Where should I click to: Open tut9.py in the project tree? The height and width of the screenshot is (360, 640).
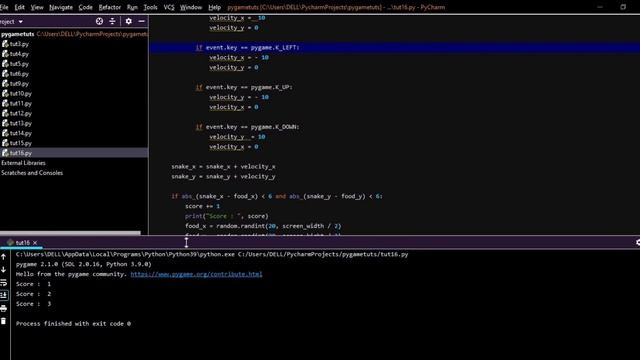[19, 84]
